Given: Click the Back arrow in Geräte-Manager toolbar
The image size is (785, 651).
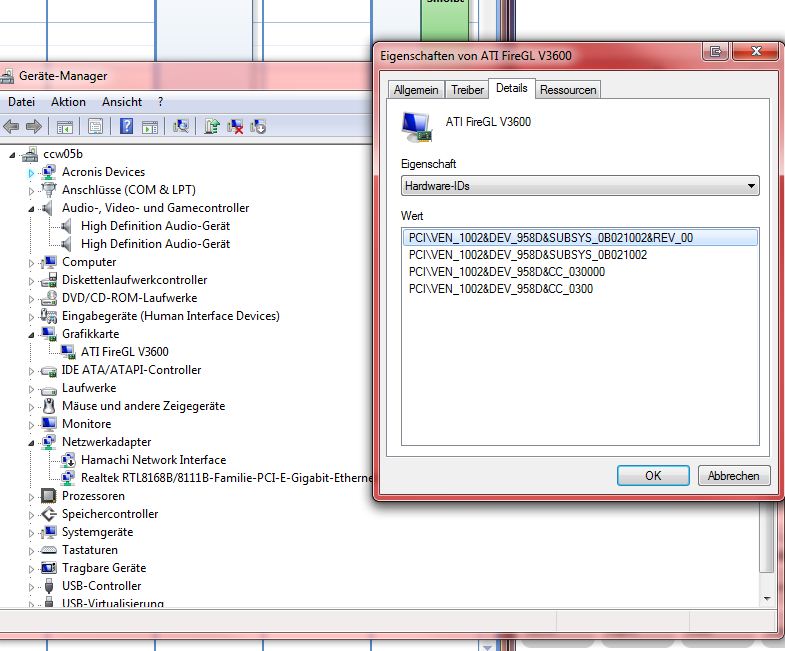Looking at the screenshot, I should (x=11, y=127).
